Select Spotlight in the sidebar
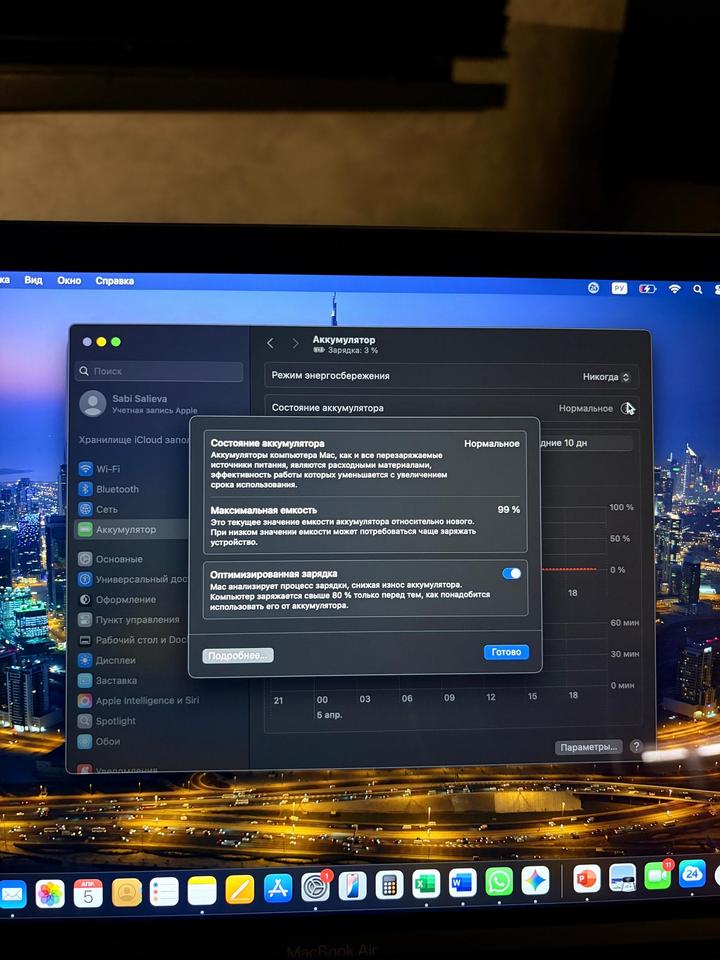The height and width of the screenshot is (960, 720). coord(116,721)
